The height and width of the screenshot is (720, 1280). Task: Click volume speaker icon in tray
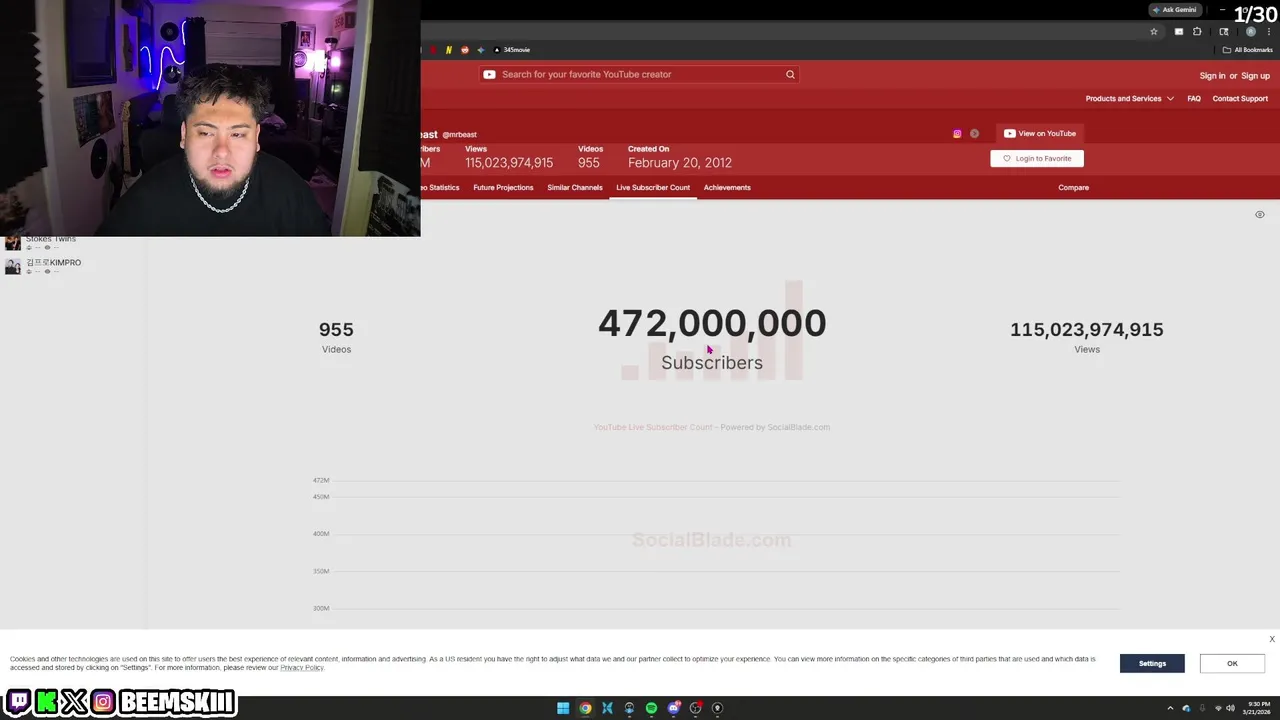pos(1230,708)
